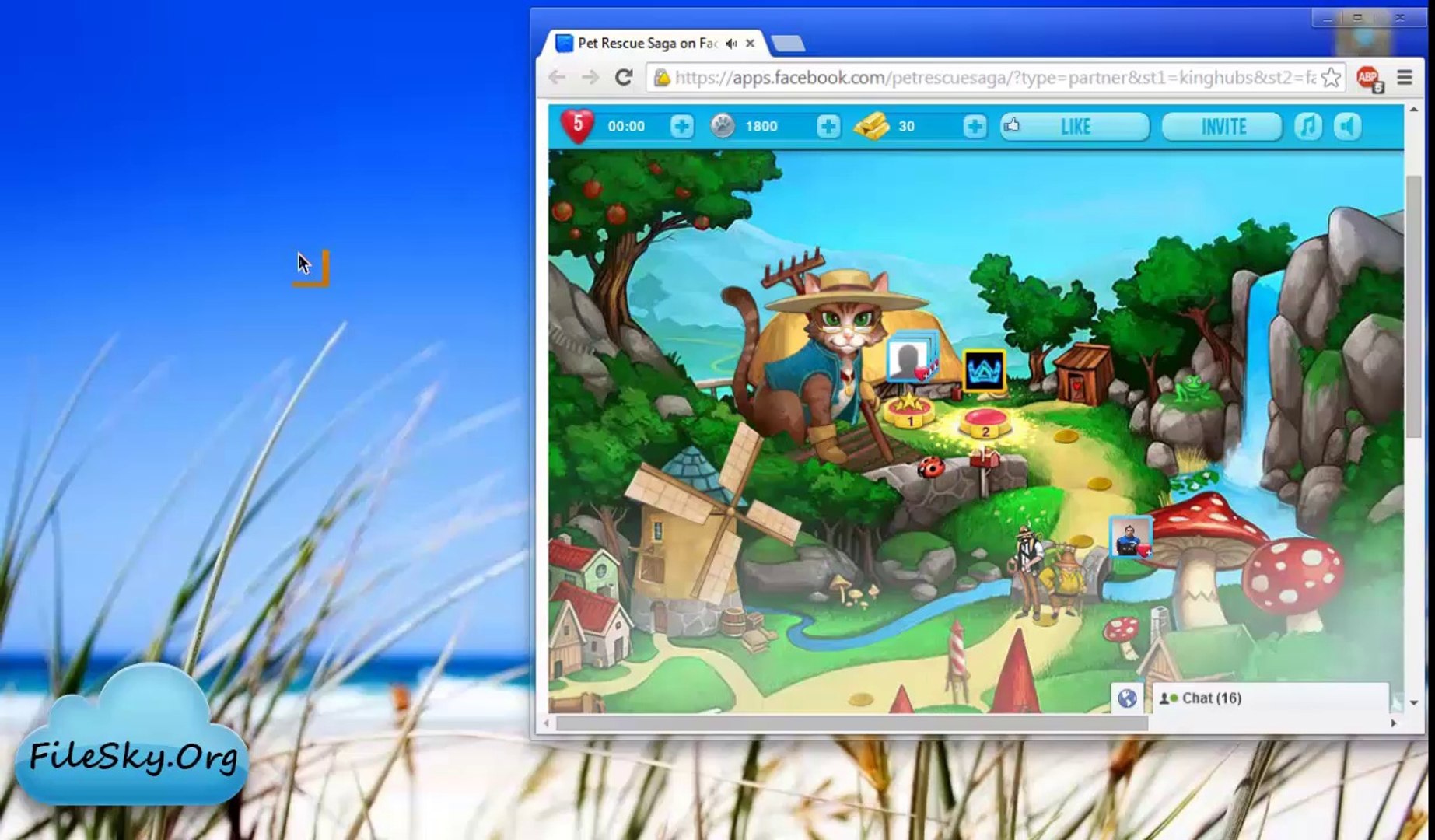
Task: Open the Adblock Plus extension icon
Action: click(x=1368, y=78)
